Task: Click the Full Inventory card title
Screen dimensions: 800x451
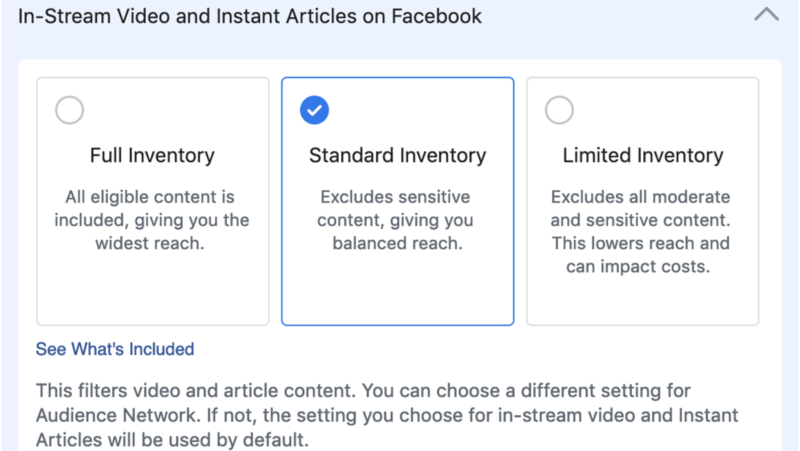Action: 152,156
